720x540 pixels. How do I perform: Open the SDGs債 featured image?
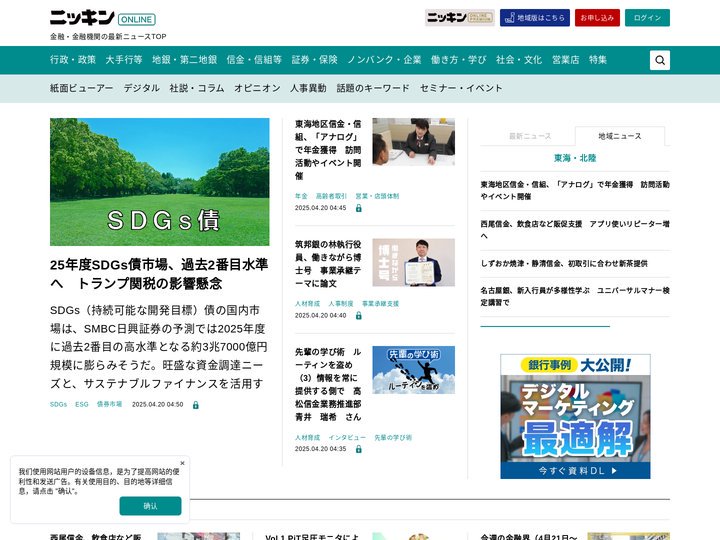click(160, 182)
